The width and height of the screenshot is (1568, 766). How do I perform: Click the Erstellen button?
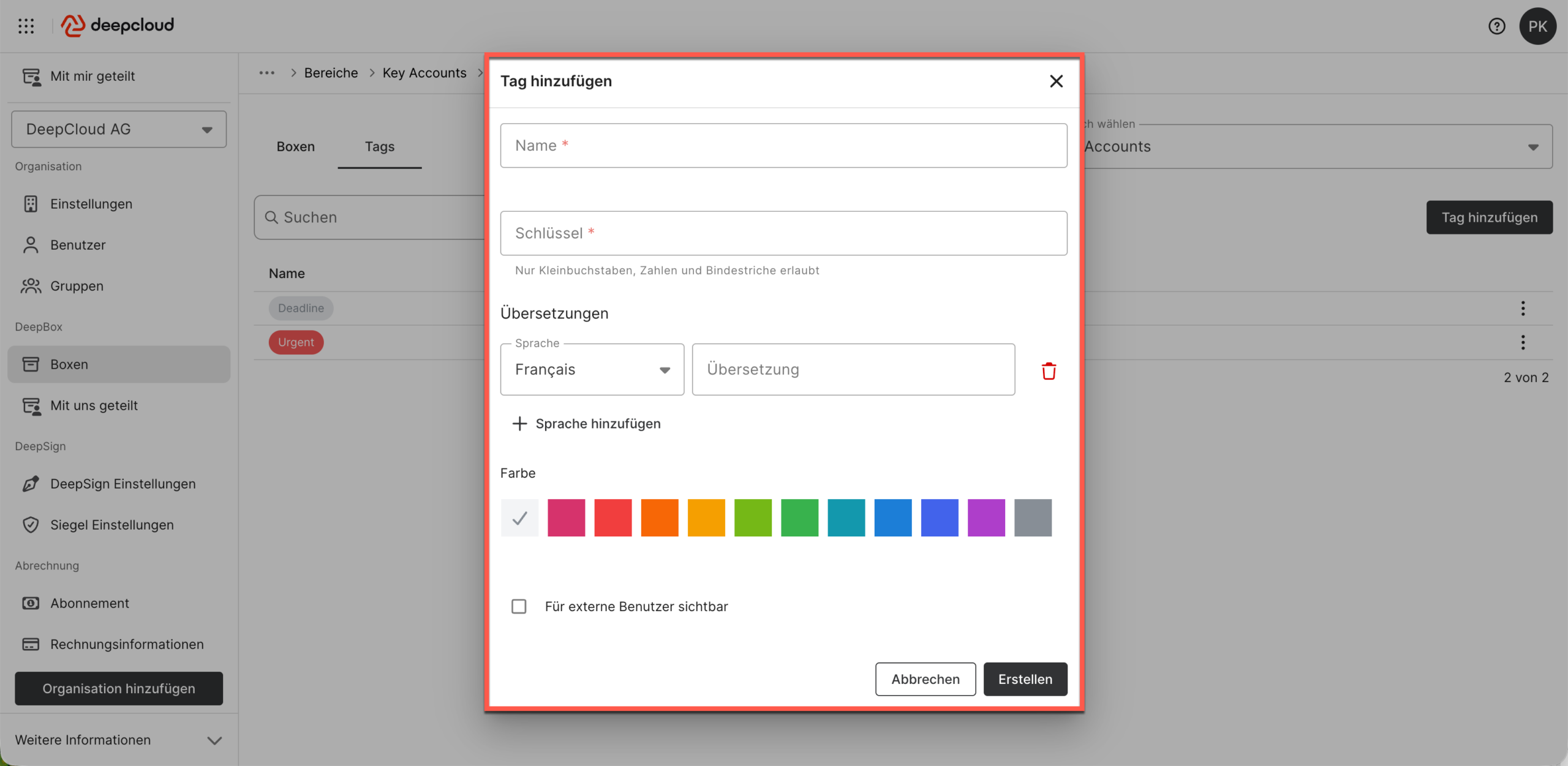[x=1025, y=679]
